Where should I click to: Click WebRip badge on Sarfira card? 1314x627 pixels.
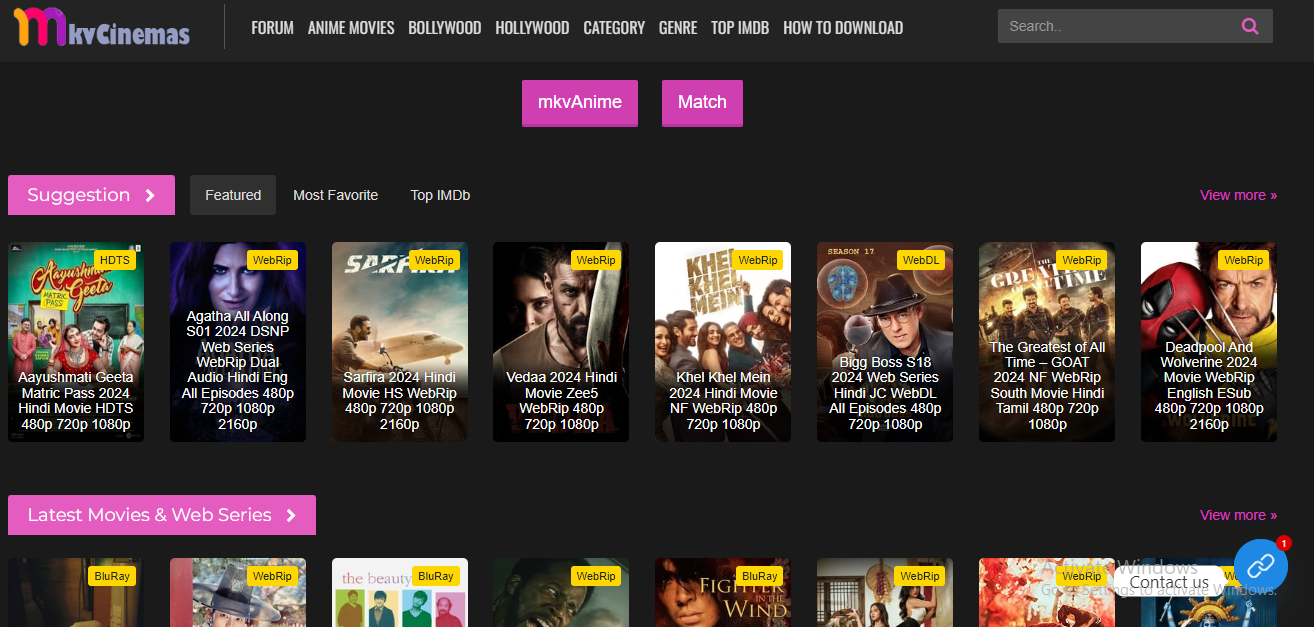[x=434, y=260]
